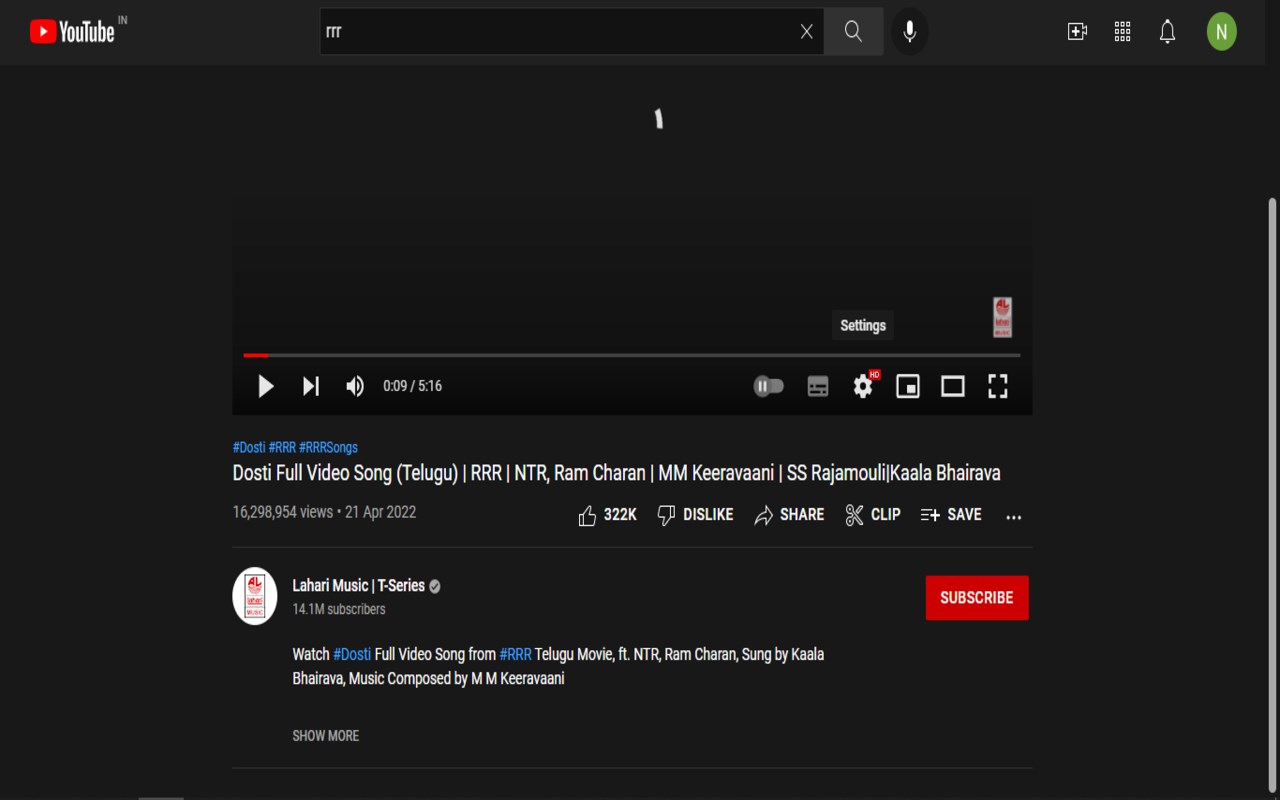The height and width of the screenshot is (800, 1280).
Task: Open the YouTube home logo
Action: 72,32
